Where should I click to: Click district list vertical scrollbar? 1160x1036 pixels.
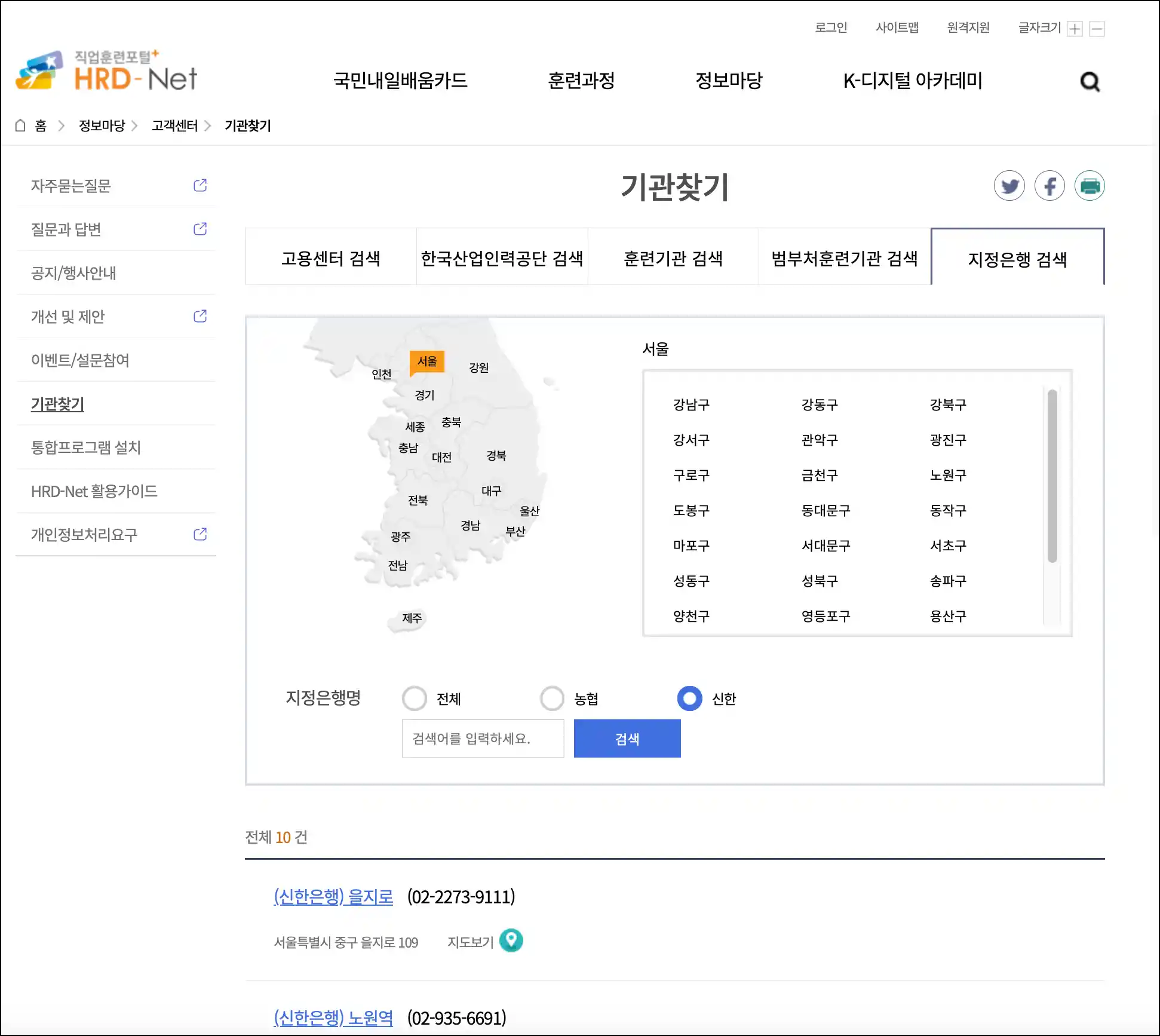[1052, 476]
